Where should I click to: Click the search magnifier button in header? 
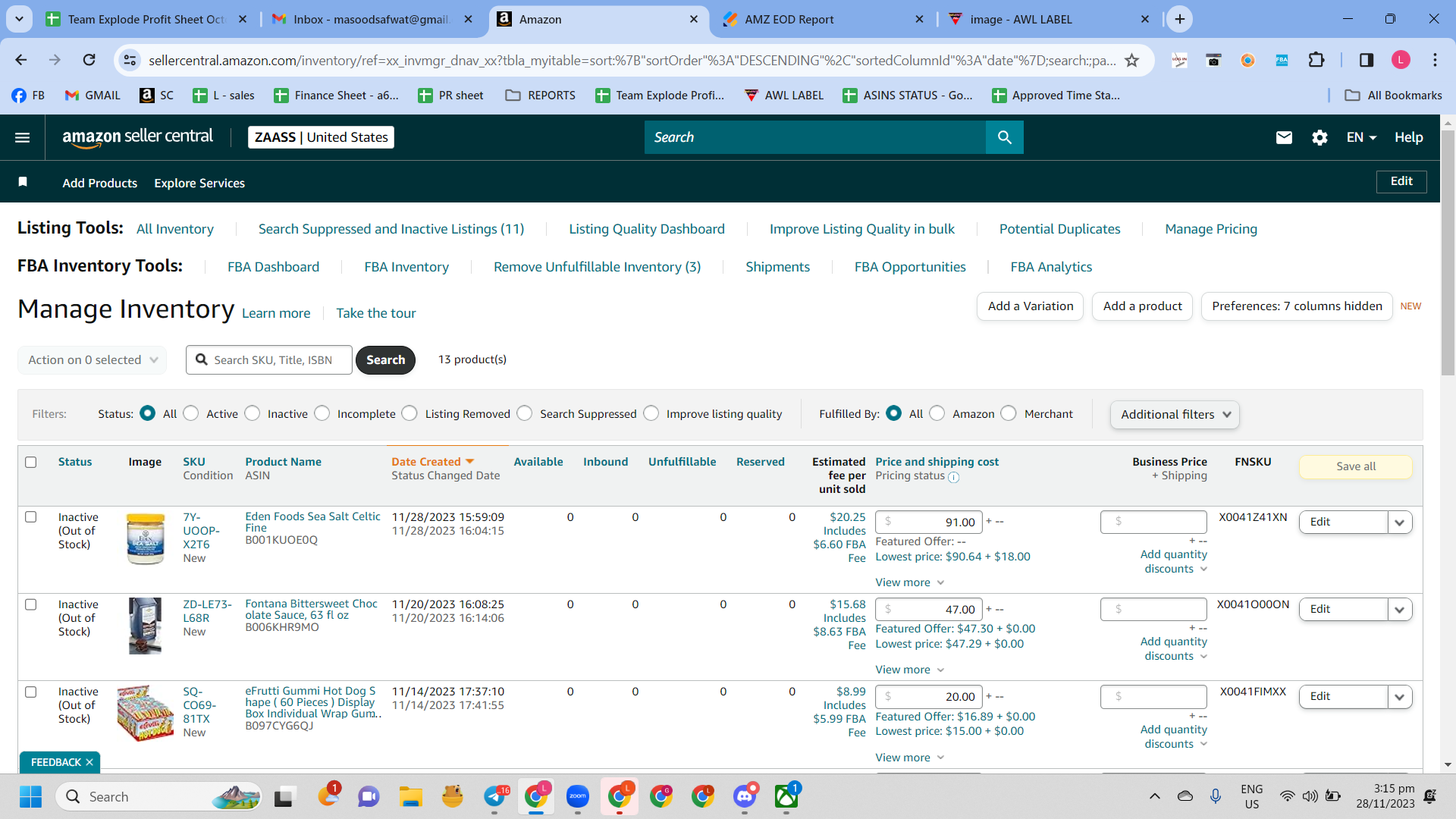coord(1005,137)
